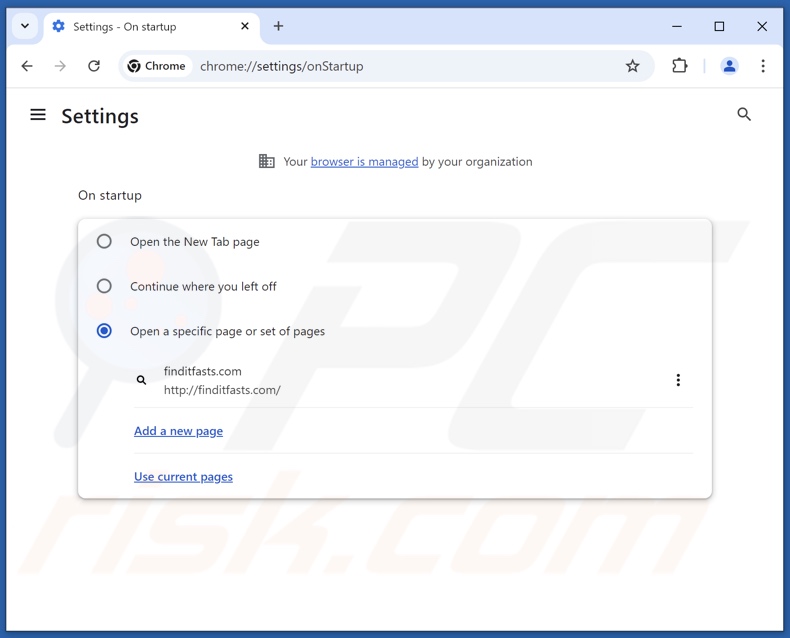This screenshot has width=790, height=638.
Task: Select 'Open the New Tab page' radio
Action: (x=104, y=241)
